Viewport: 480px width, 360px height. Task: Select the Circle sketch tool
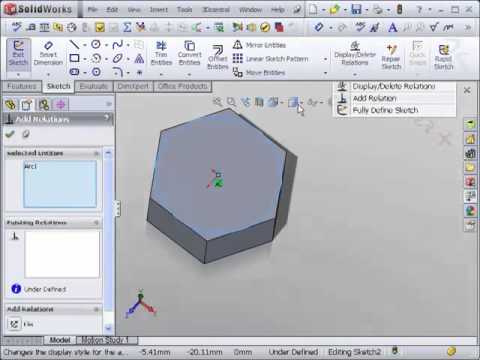tap(96, 44)
